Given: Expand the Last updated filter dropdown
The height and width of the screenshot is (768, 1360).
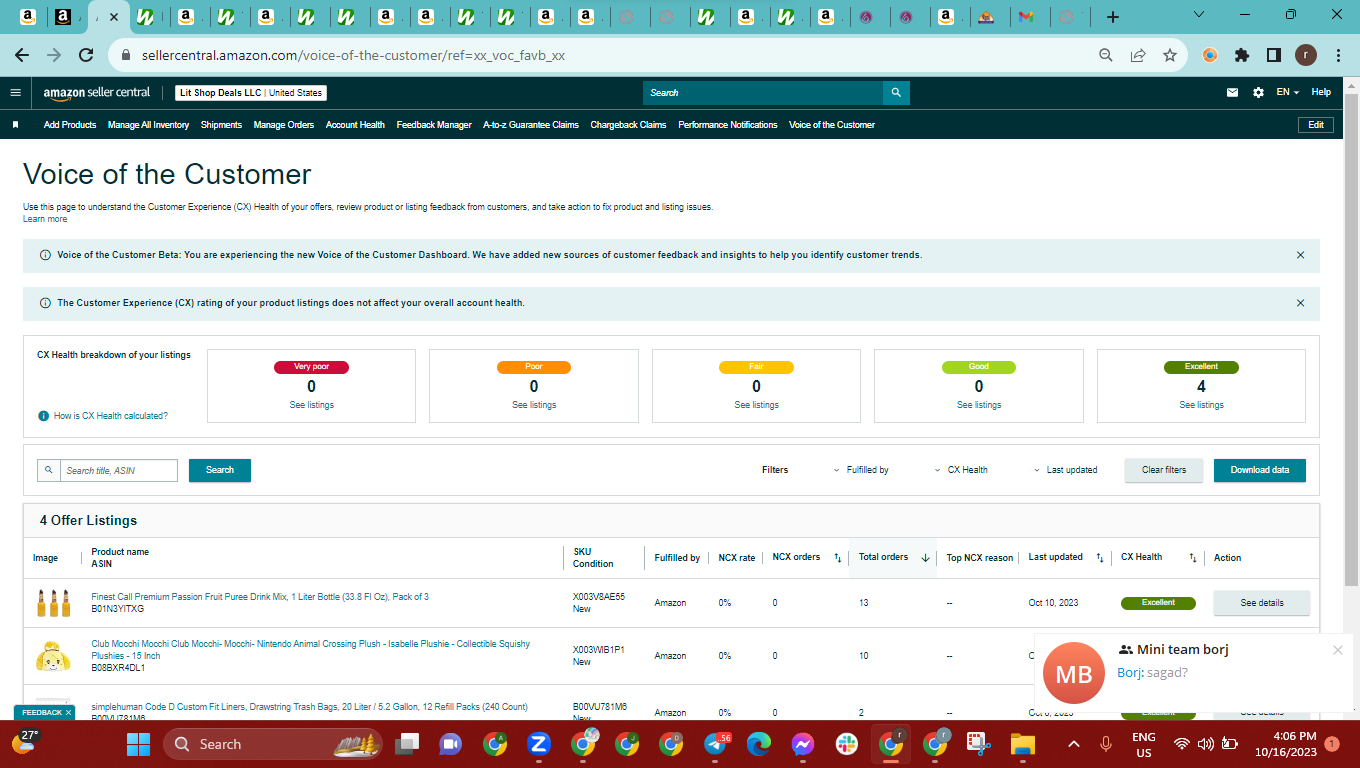Looking at the screenshot, I should click(1065, 470).
